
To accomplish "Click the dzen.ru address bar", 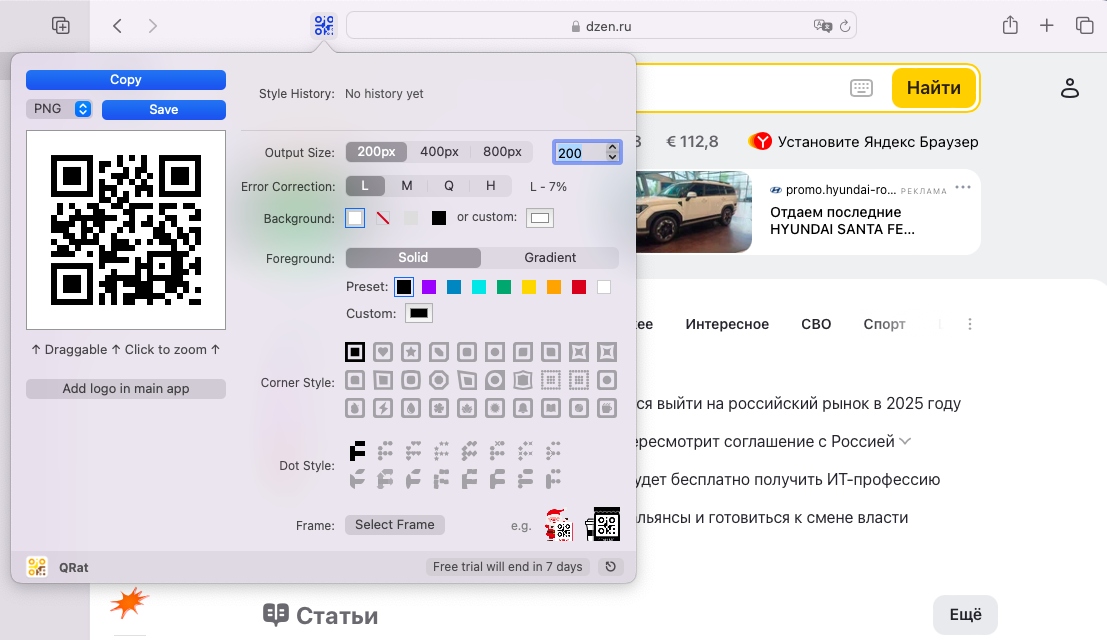I will click(601, 26).
